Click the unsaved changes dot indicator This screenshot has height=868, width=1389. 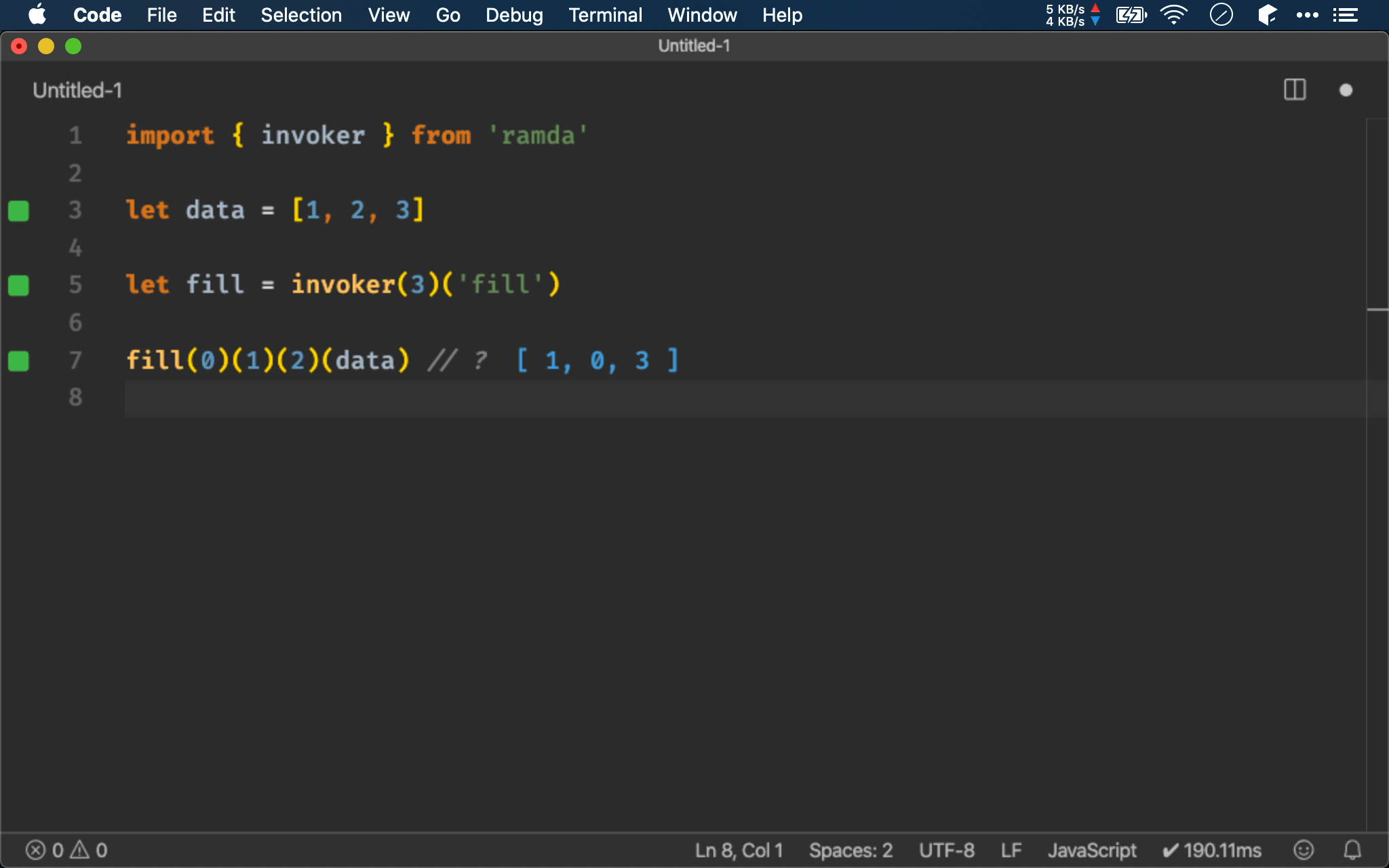pyautogui.click(x=1346, y=90)
